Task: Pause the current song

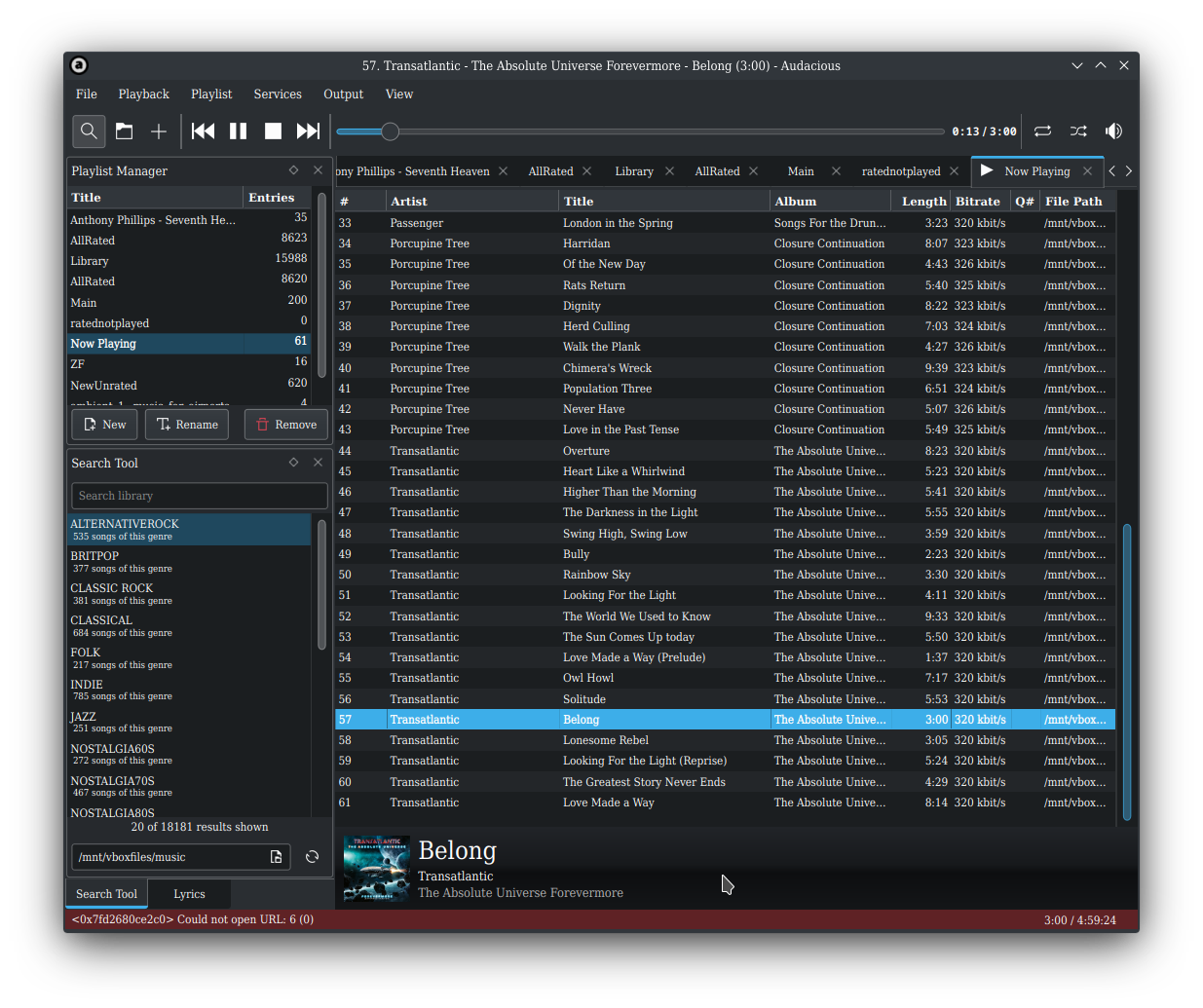Action: click(238, 131)
